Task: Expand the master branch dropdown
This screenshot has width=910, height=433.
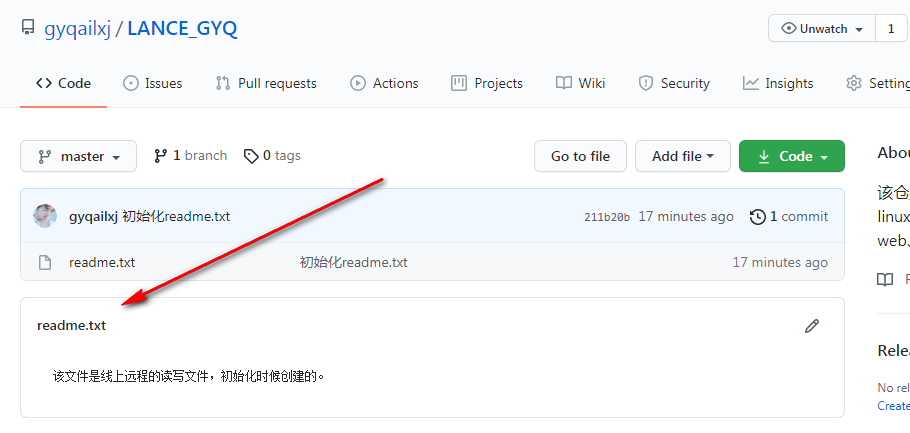Action: coord(78,156)
